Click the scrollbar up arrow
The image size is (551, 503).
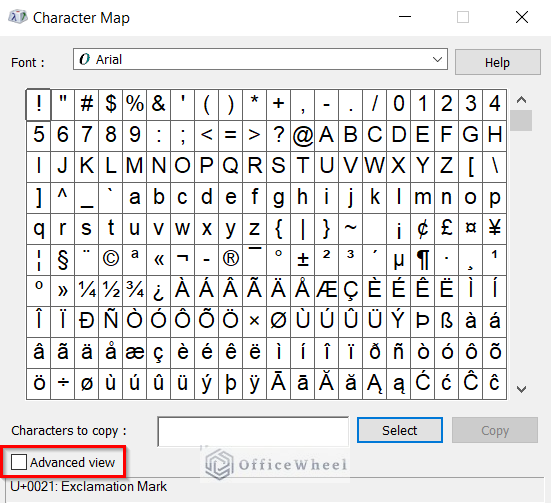tap(521, 100)
